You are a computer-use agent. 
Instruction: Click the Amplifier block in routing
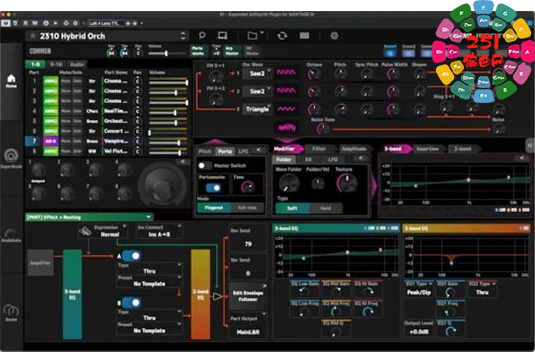click(x=40, y=263)
